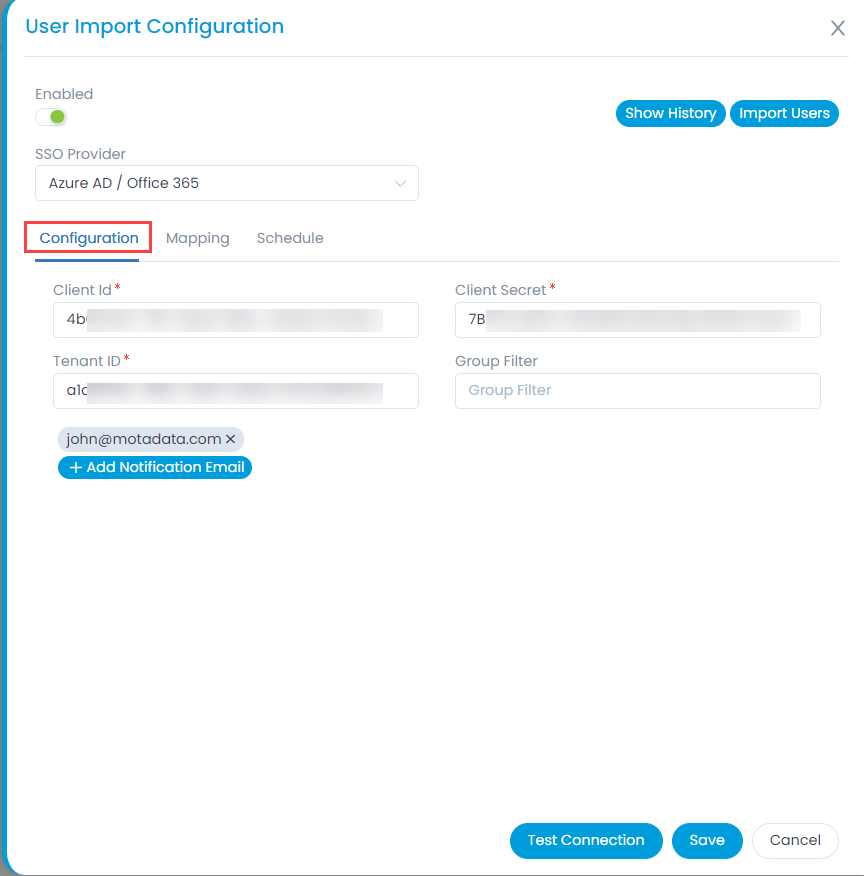The width and height of the screenshot is (864, 876).
Task: Click Test Connection button
Action: (586, 840)
